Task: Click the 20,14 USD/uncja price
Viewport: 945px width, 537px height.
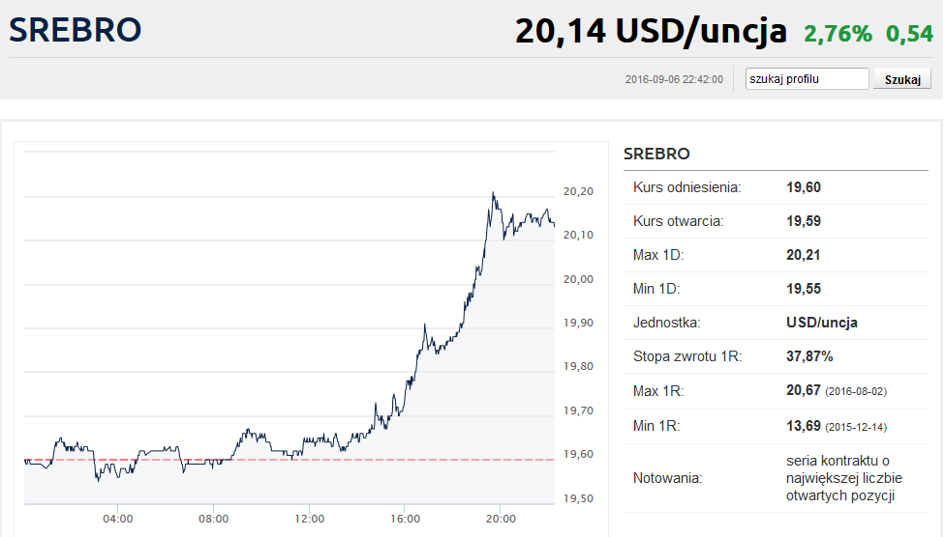Action: tap(651, 31)
